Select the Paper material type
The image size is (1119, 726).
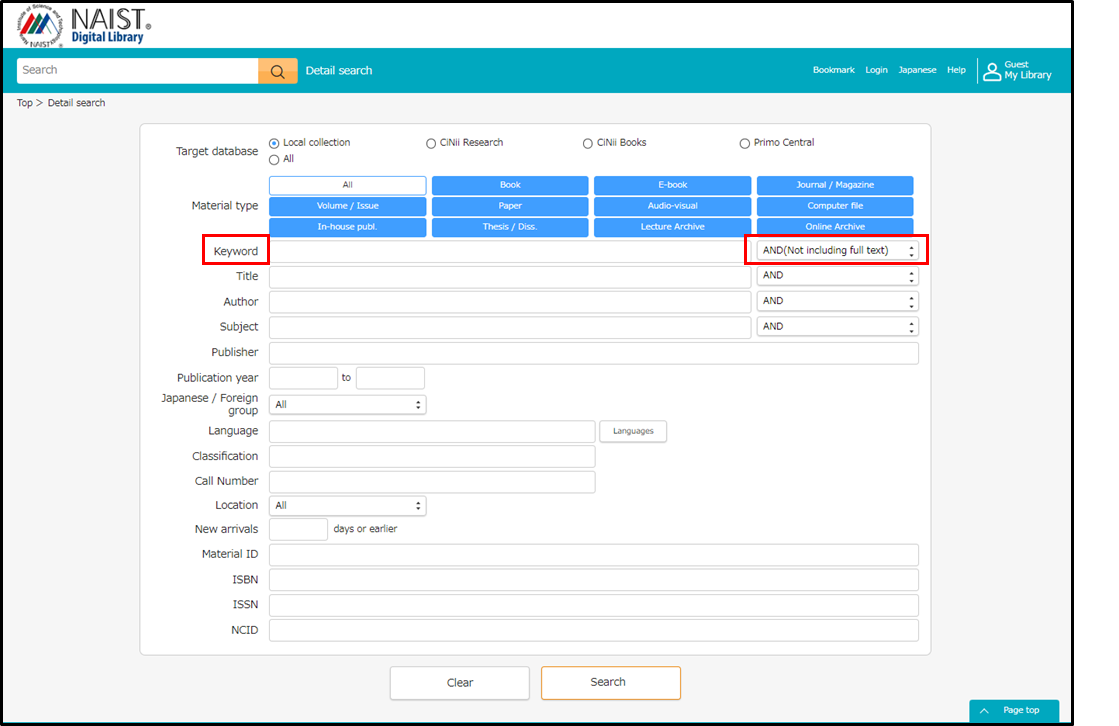(510, 206)
